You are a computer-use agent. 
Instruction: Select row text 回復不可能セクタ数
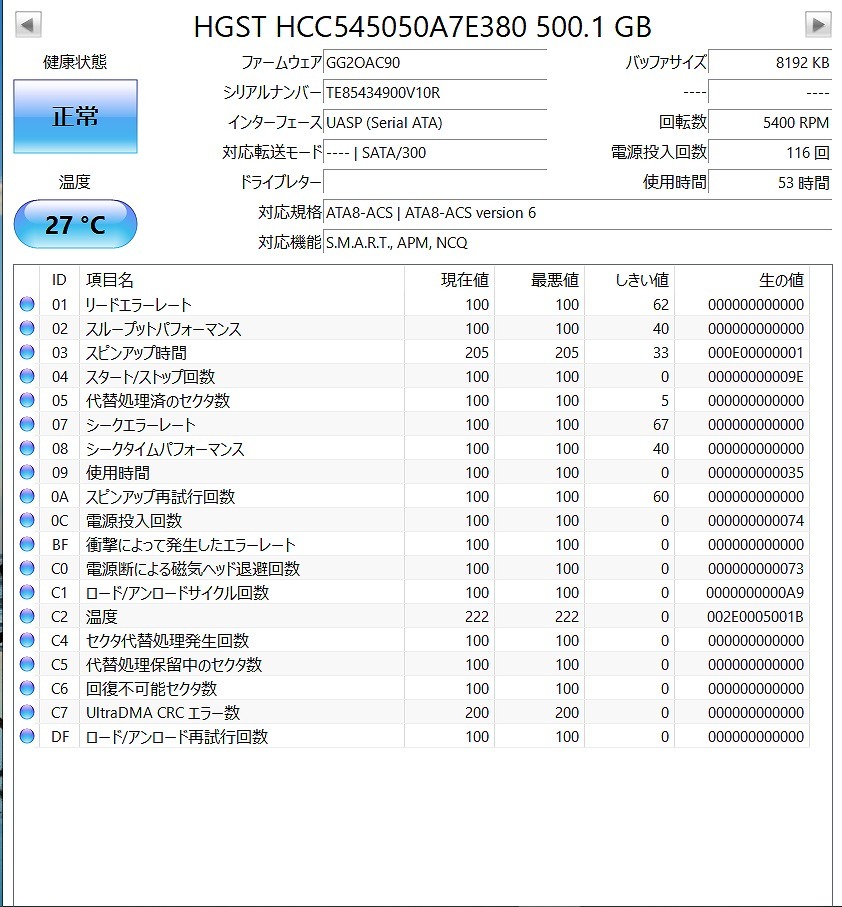[151, 689]
